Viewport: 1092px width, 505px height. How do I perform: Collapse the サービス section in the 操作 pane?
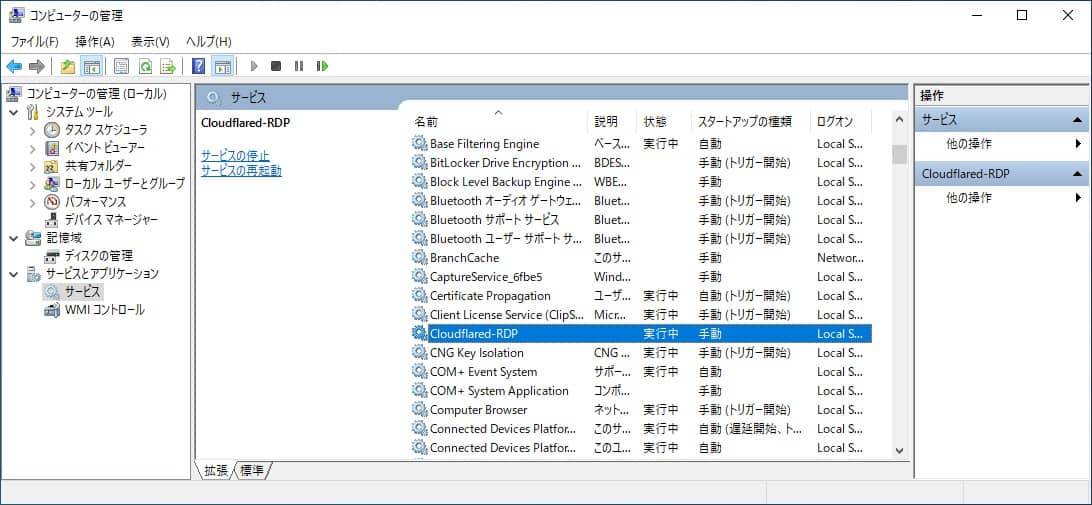click(x=1077, y=120)
